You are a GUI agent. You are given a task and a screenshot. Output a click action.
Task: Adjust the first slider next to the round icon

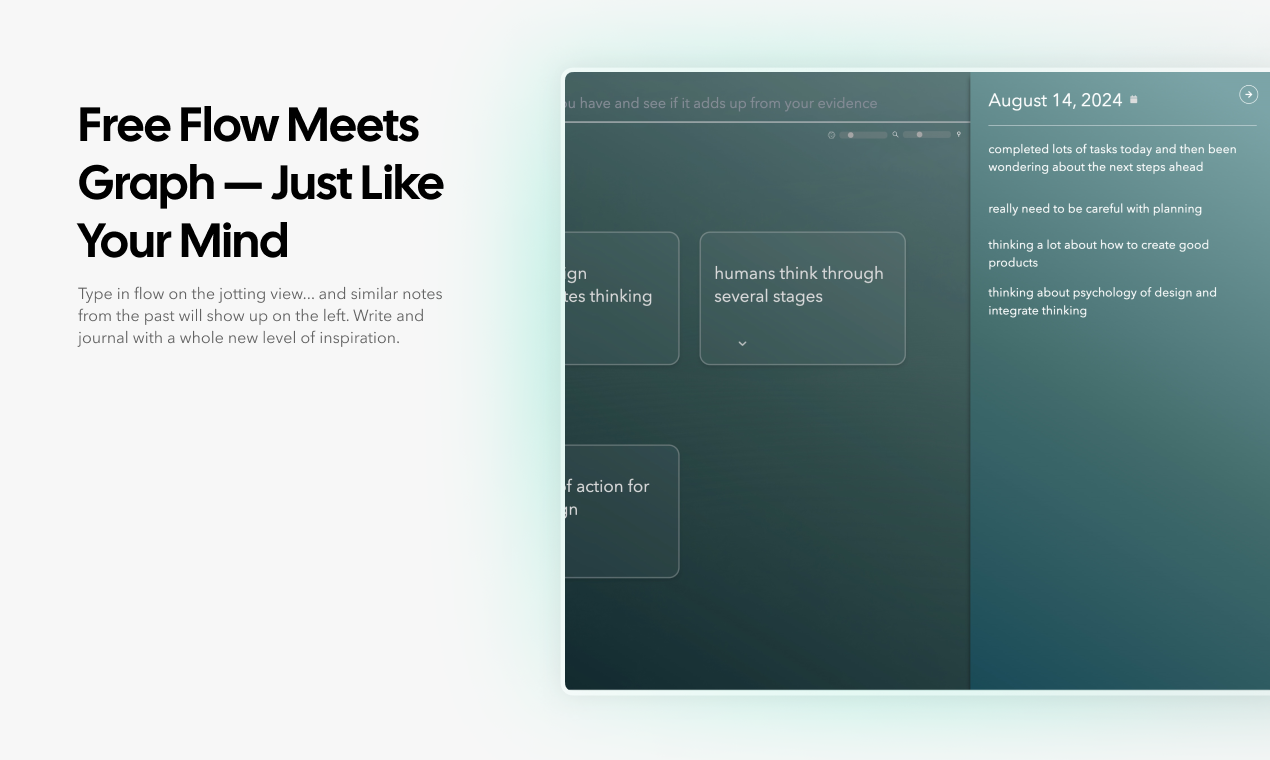point(863,135)
